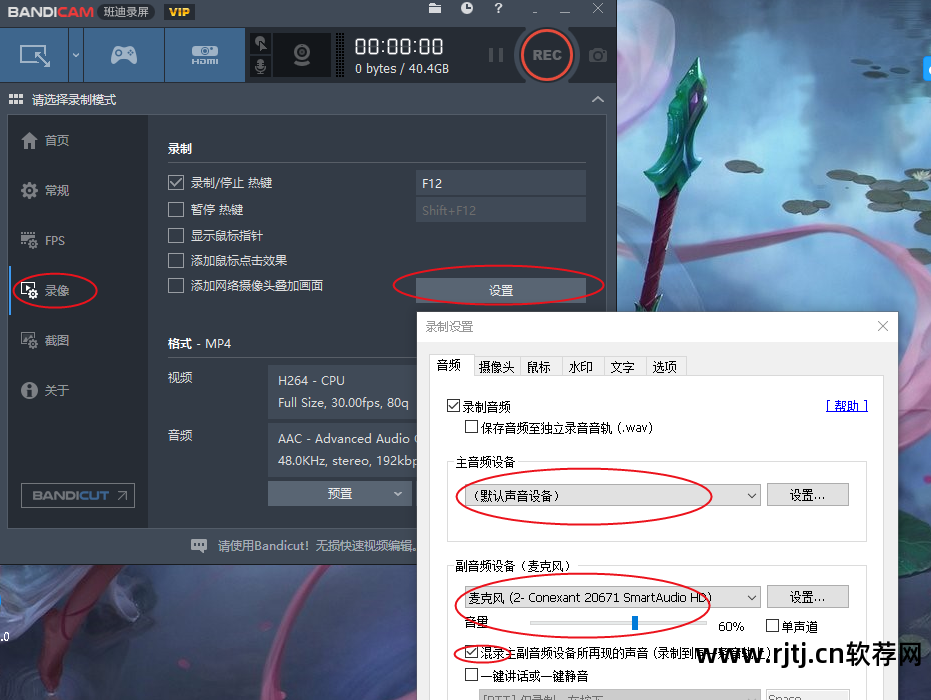Screen dimensions: 931x700
Task: Collapse the recording mode selection panel
Action: (x=598, y=99)
